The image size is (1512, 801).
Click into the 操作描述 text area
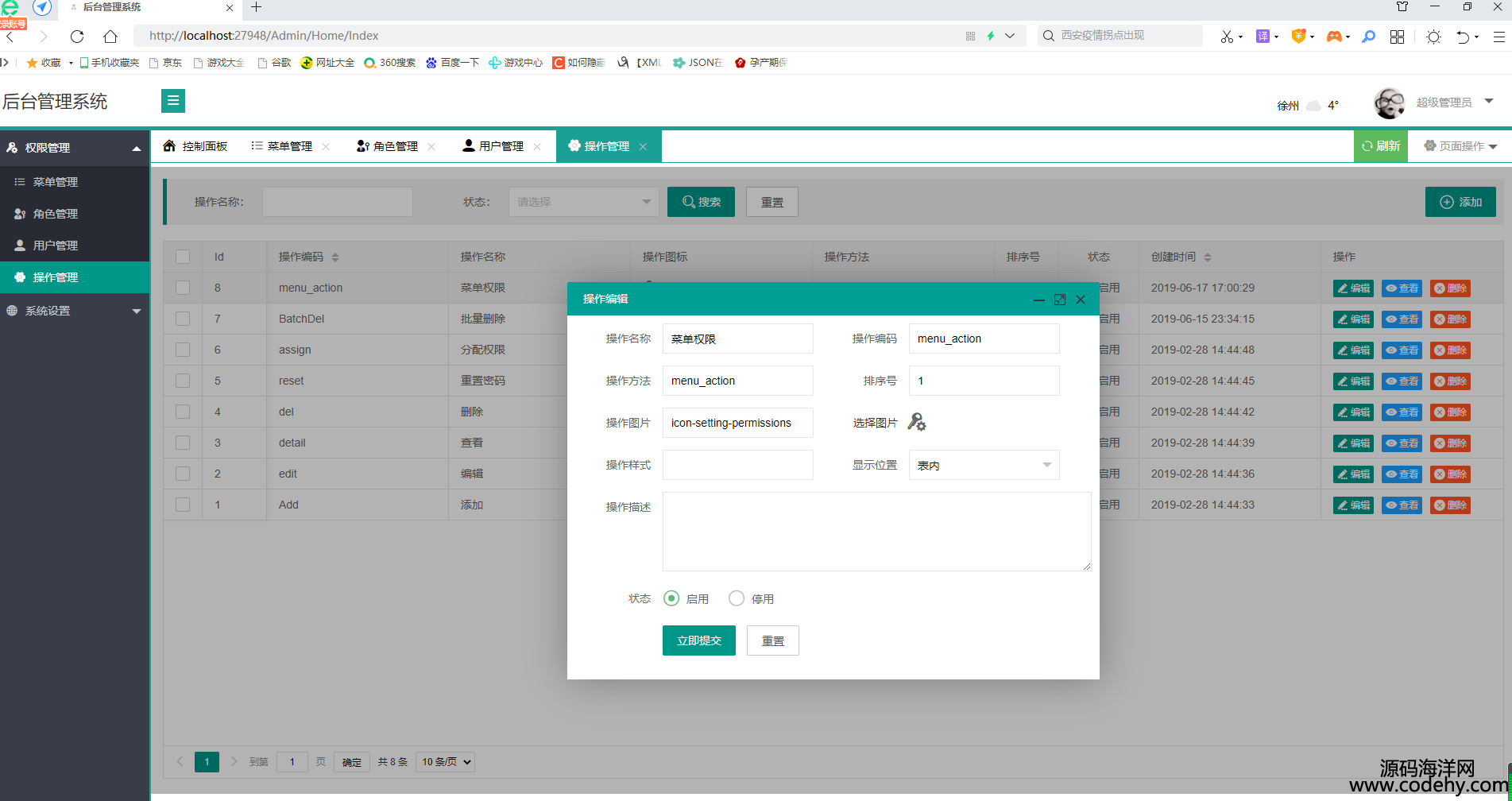coord(876,532)
